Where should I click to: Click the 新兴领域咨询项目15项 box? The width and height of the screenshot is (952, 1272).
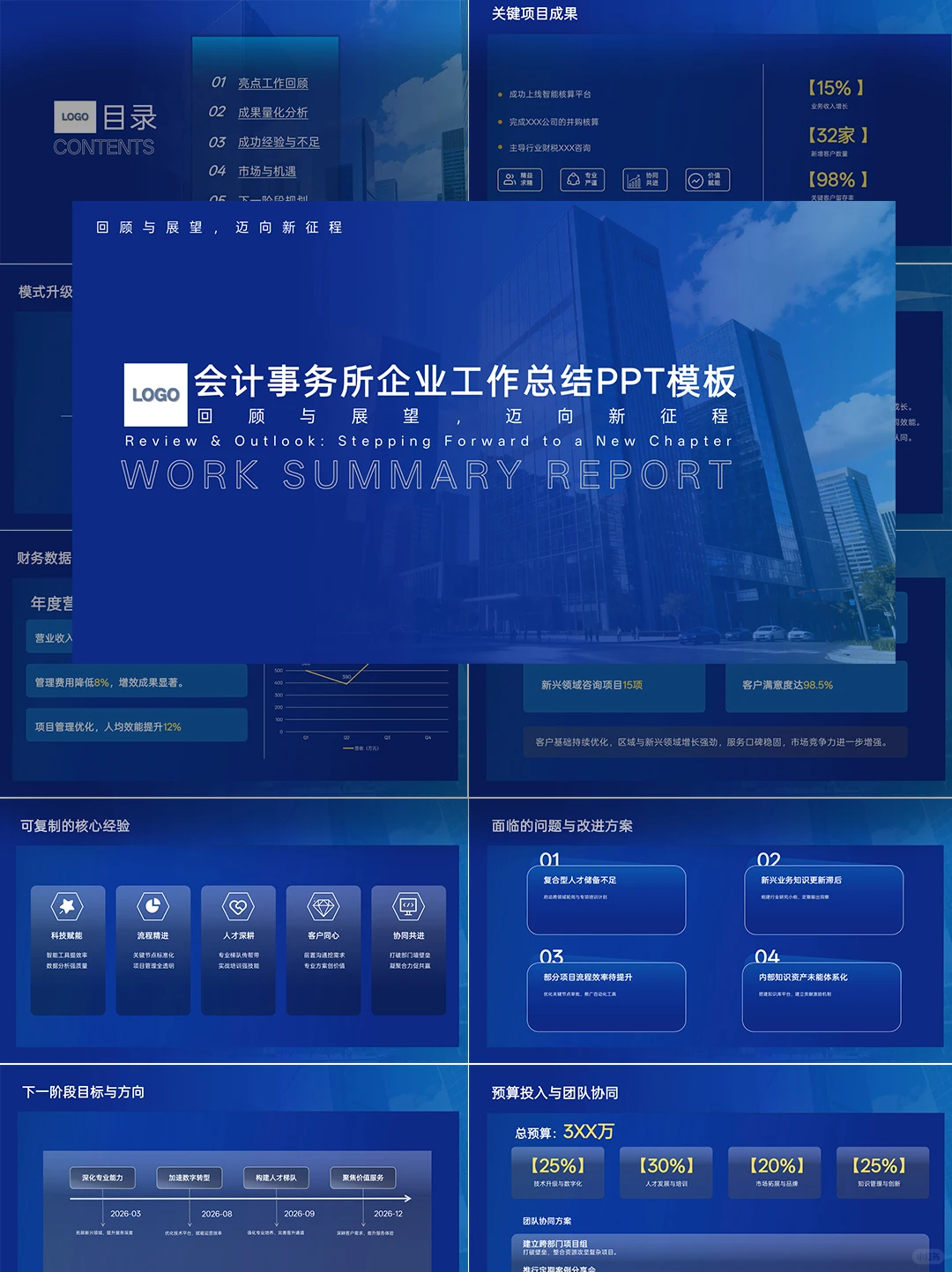click(x=614, y=687)
